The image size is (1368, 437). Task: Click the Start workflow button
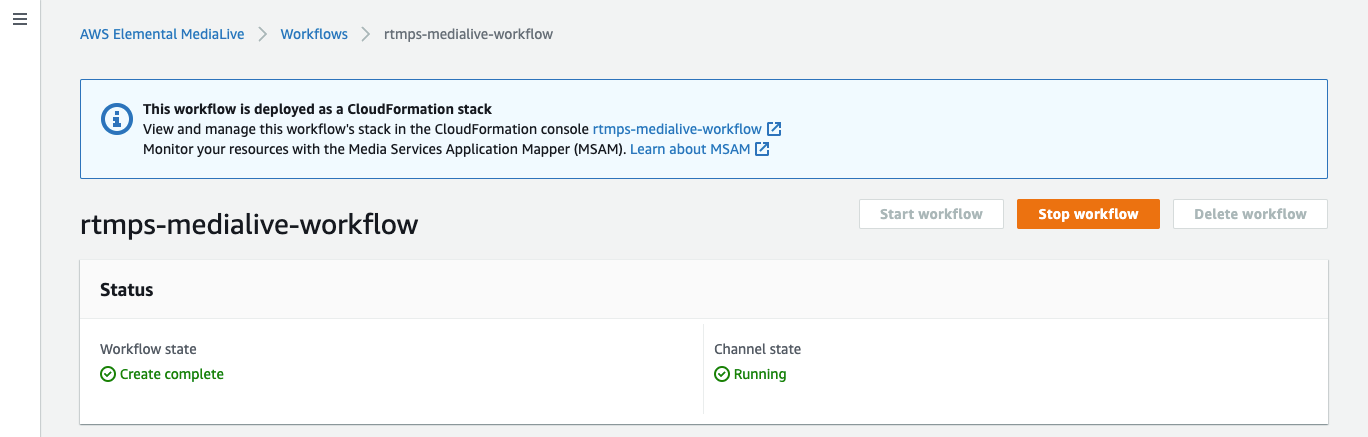click(x=931, y=214)
